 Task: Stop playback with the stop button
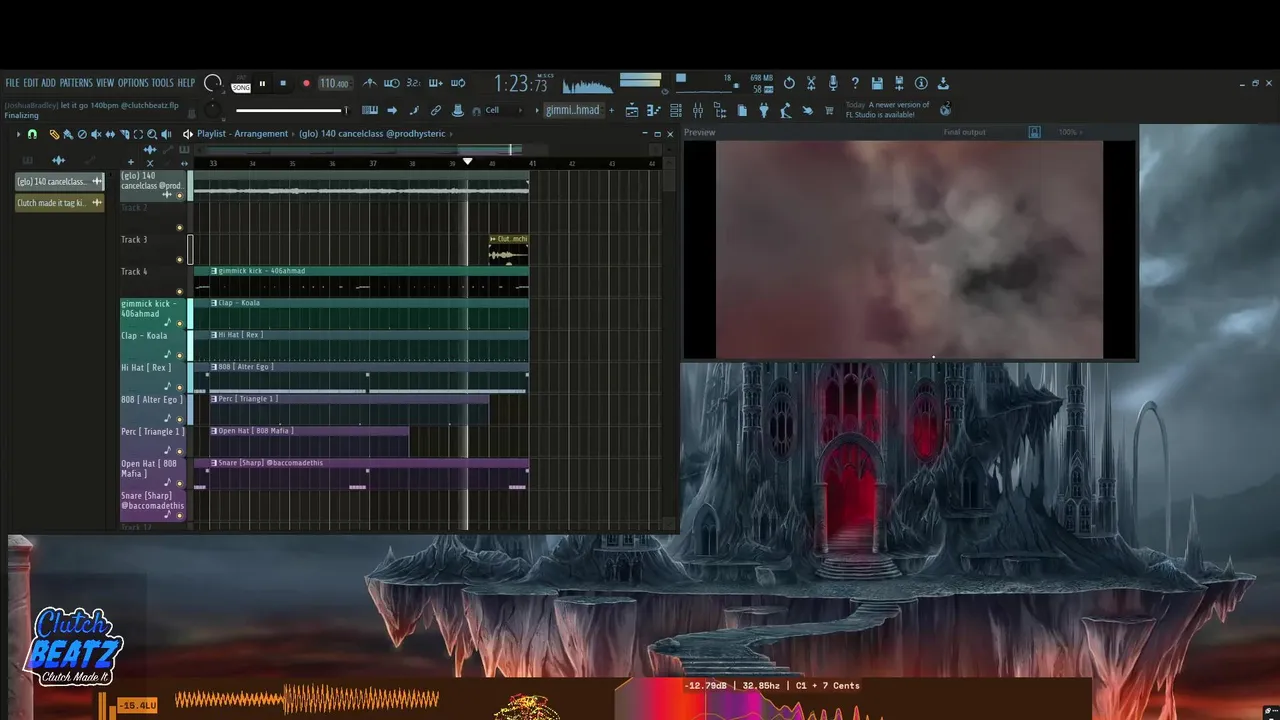[283, 84]
